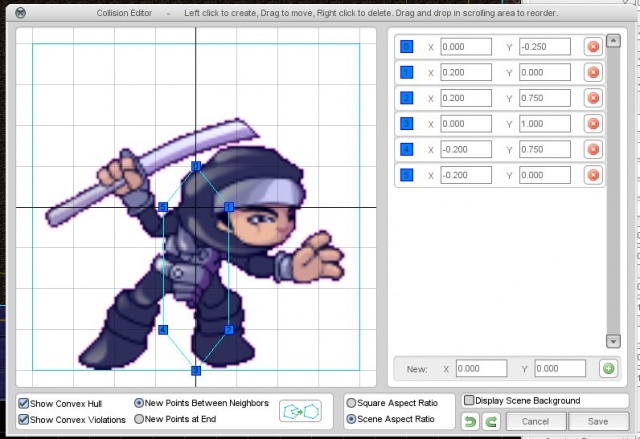The image size is (640, 439).
Task: Delete point 0 with its red icon
Action: coord(593,47)
